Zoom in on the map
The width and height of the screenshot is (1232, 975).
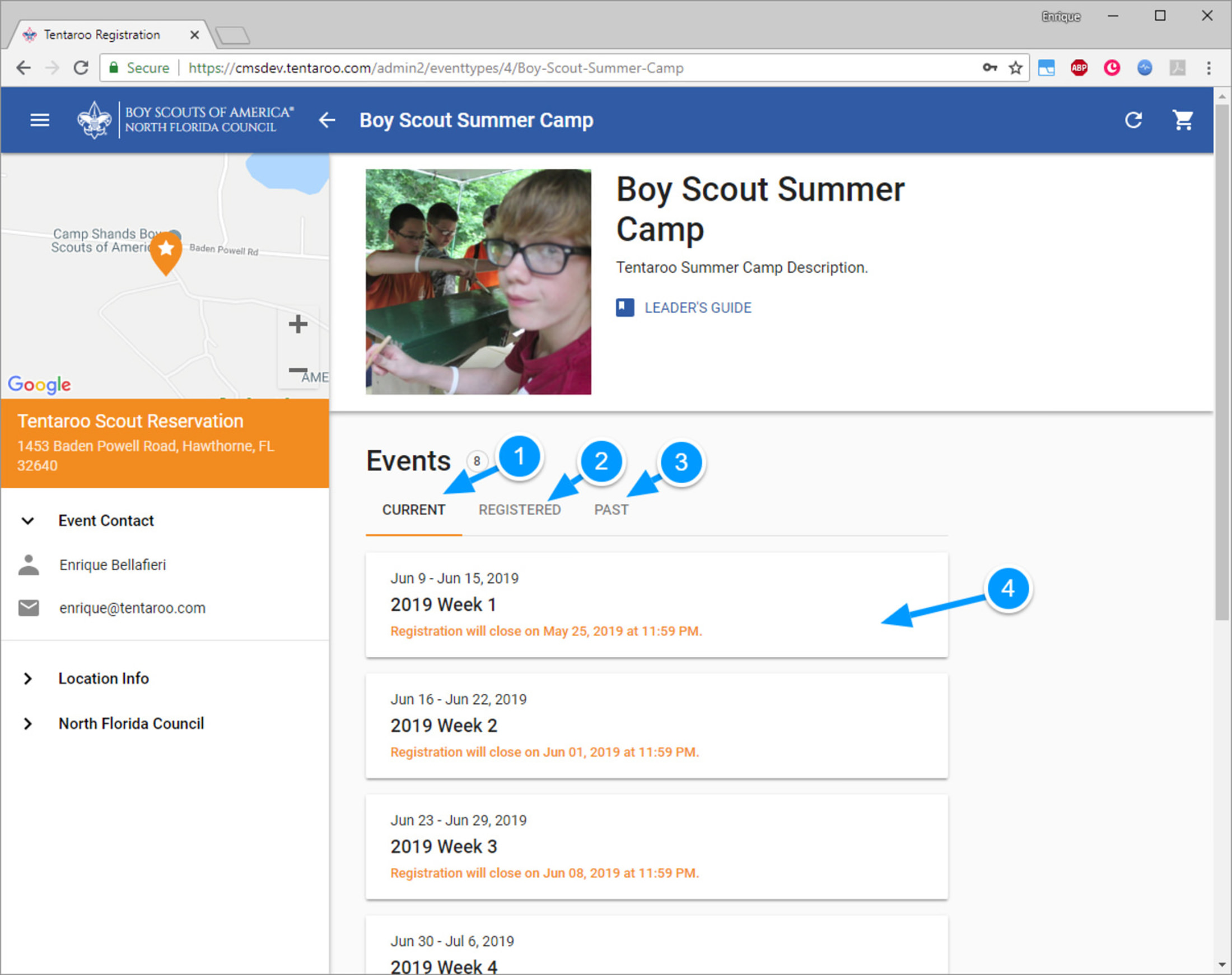click(297, 324)
